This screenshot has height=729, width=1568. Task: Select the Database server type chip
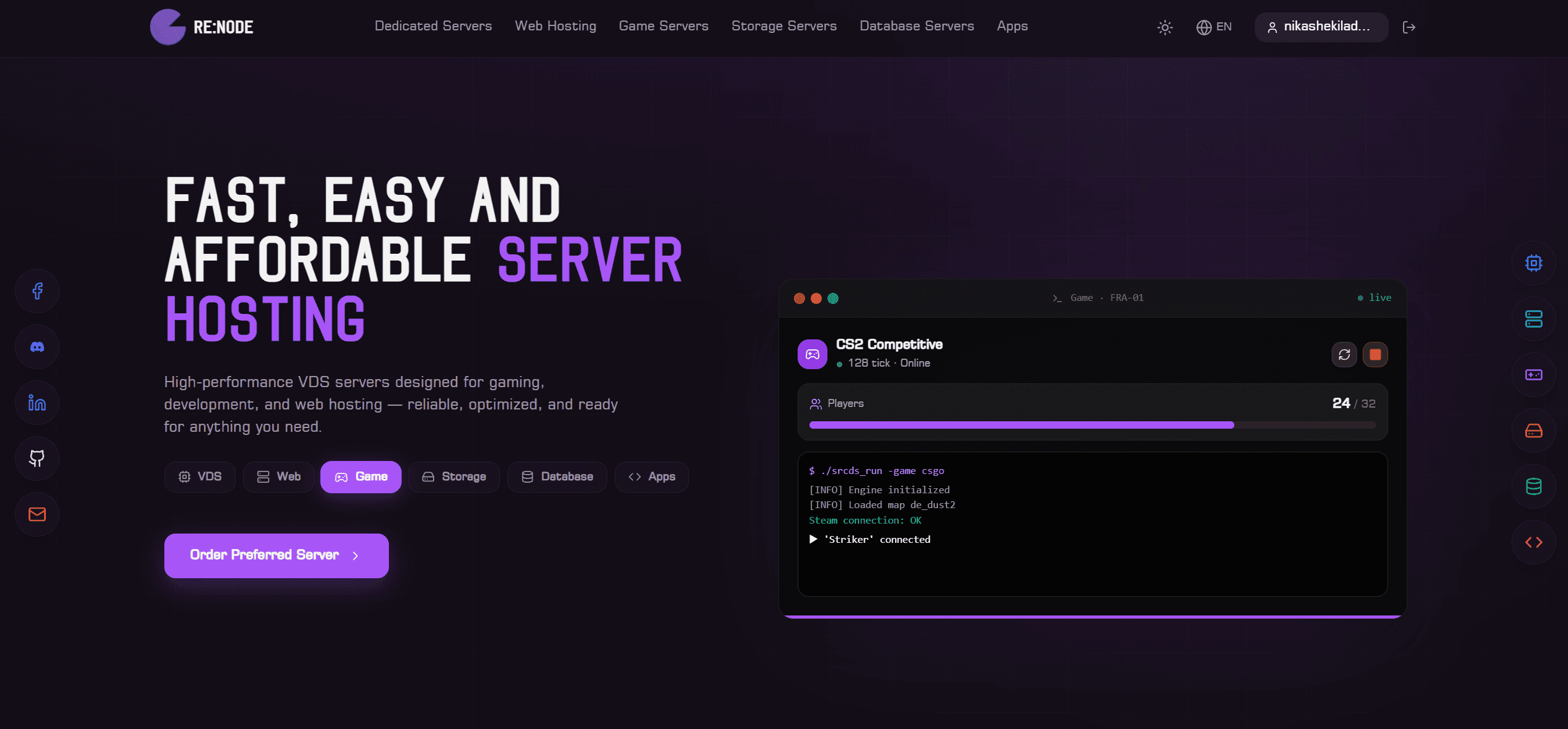pyautogui.click(x=557, y=476)
